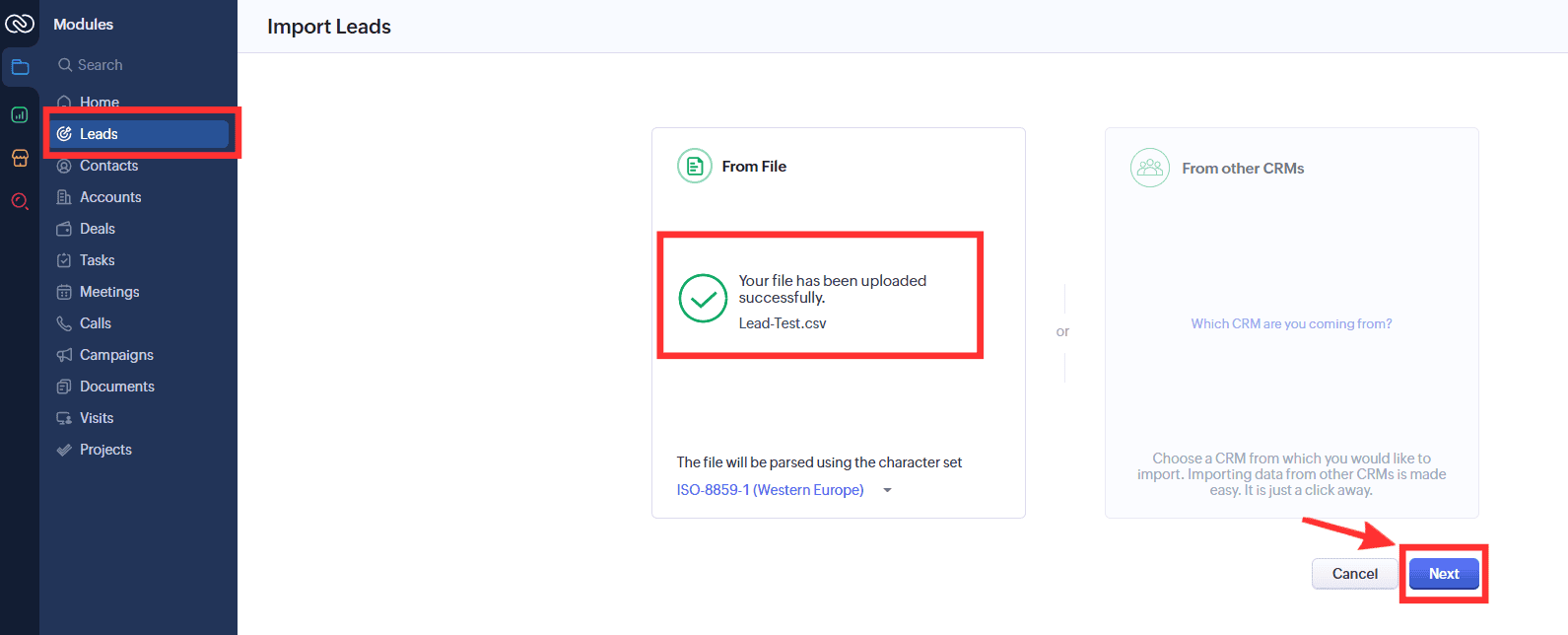Viewport: 1568px width, 635px height.
Task: Open the Accounts module
Action: 110,197
